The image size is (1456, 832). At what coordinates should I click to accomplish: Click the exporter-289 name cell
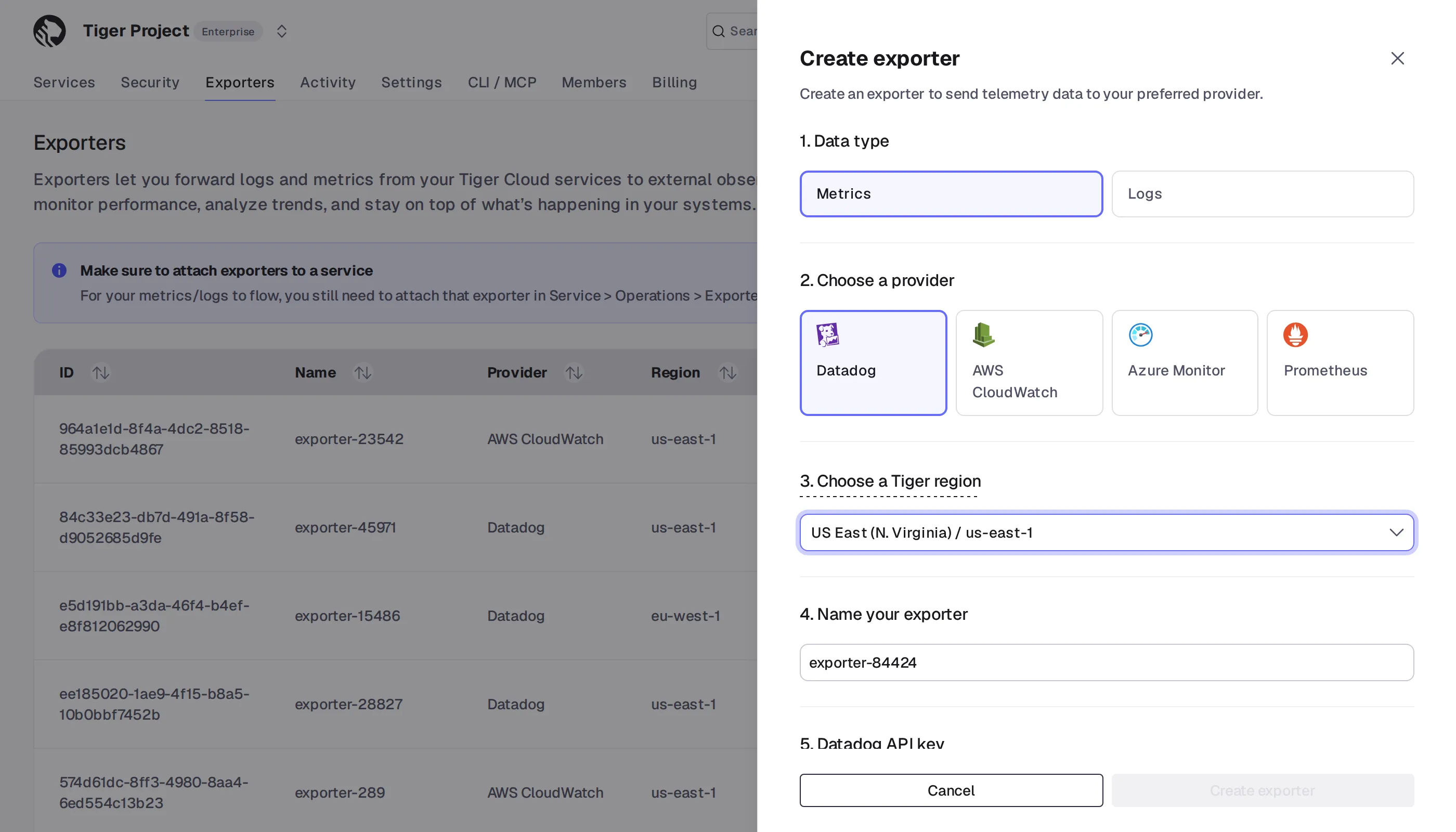pyautogui.click(x=340, y=792)
